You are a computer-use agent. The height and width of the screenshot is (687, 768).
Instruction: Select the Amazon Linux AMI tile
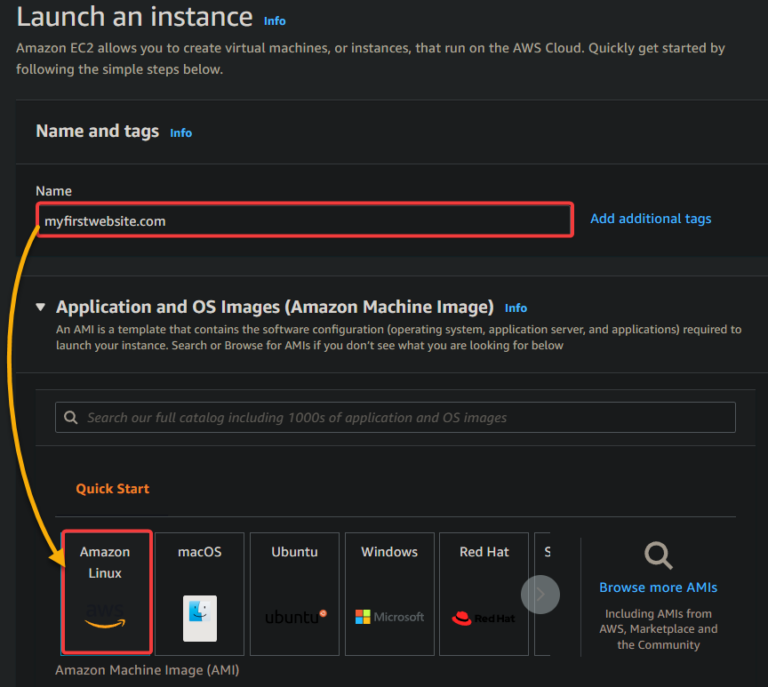pyautogui.click(x=107, y=592)
